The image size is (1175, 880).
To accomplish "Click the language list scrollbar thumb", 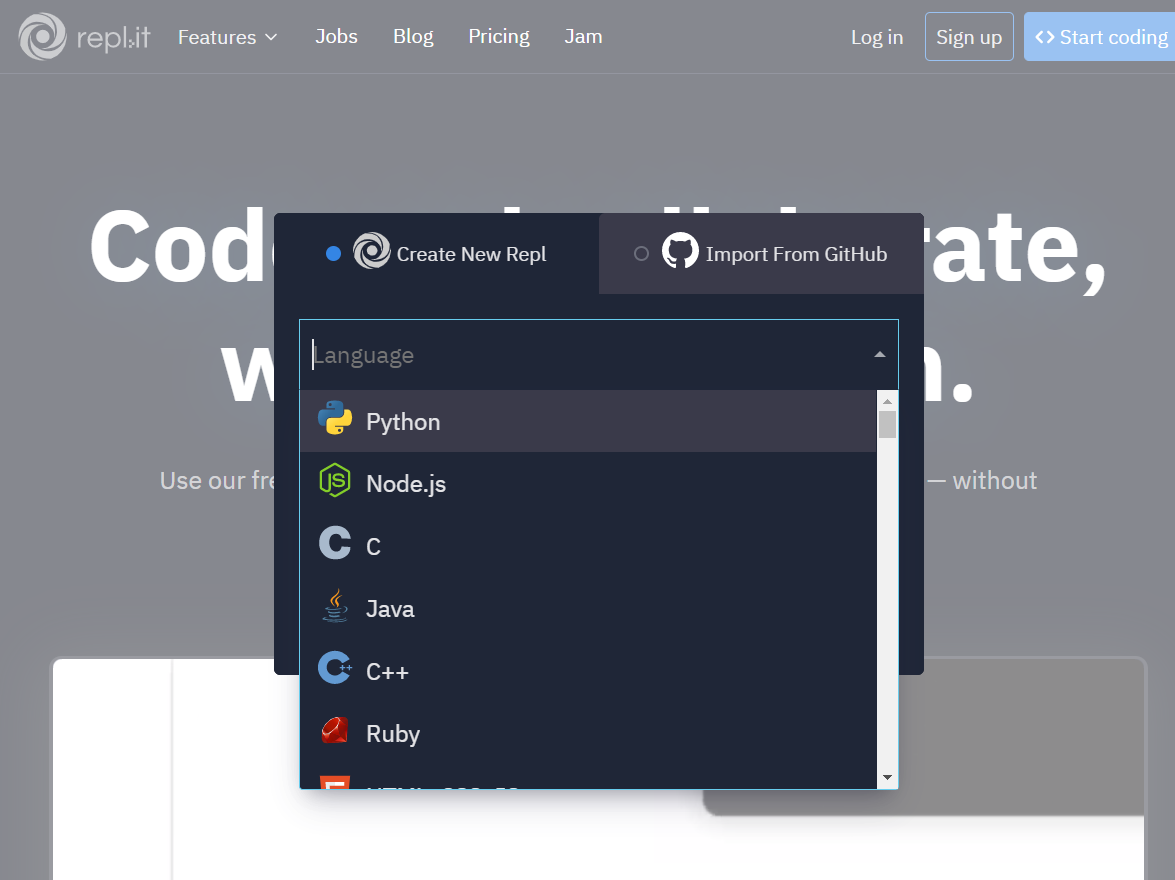I will tap(887, 424).
